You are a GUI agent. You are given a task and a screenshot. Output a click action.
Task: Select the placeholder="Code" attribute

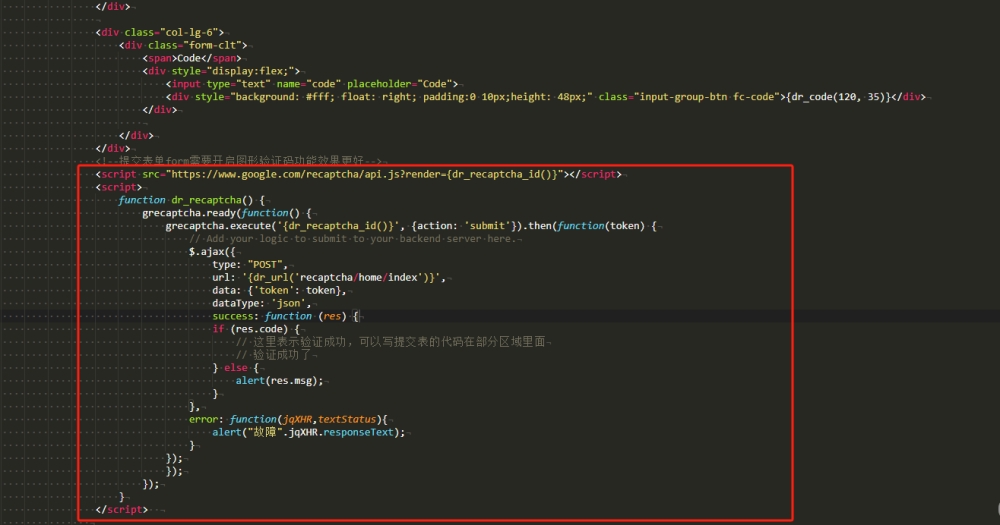coord(400,84)
